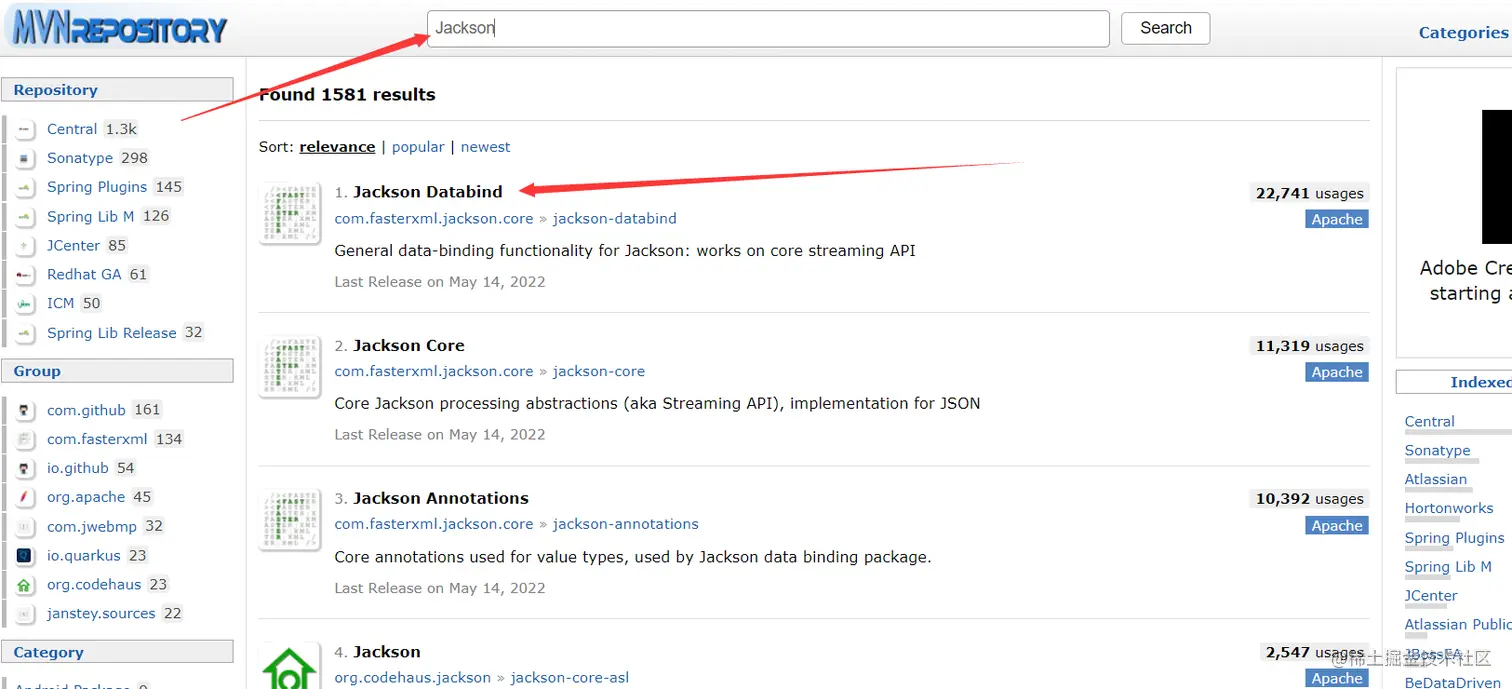This screenshot has height=689, width=1512.
Task: Click the com.fasterxml group icon
Action: [25, 439]
